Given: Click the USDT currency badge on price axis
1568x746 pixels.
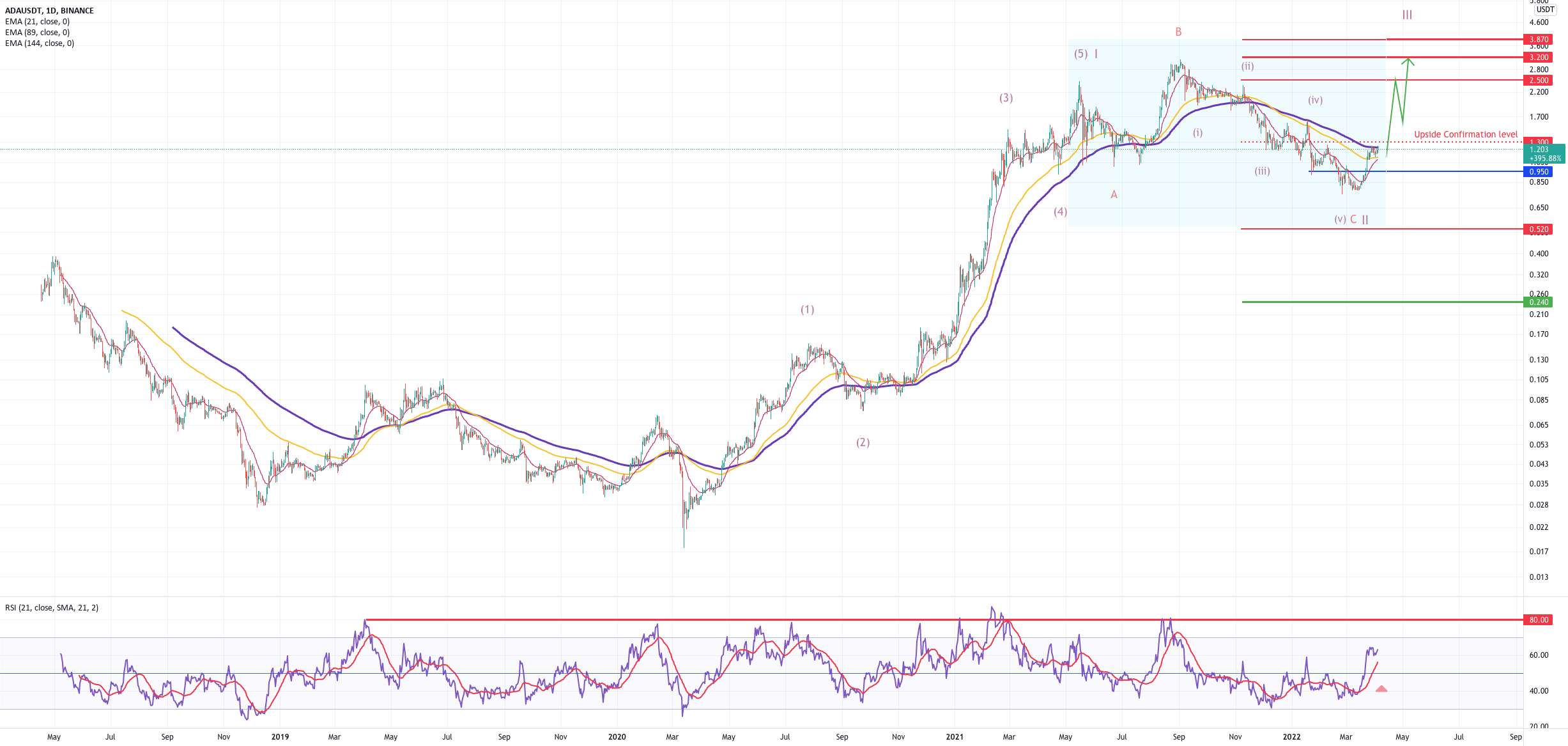Looking at the screenshot, I should pyautogui.click(x=1545, y=10).
